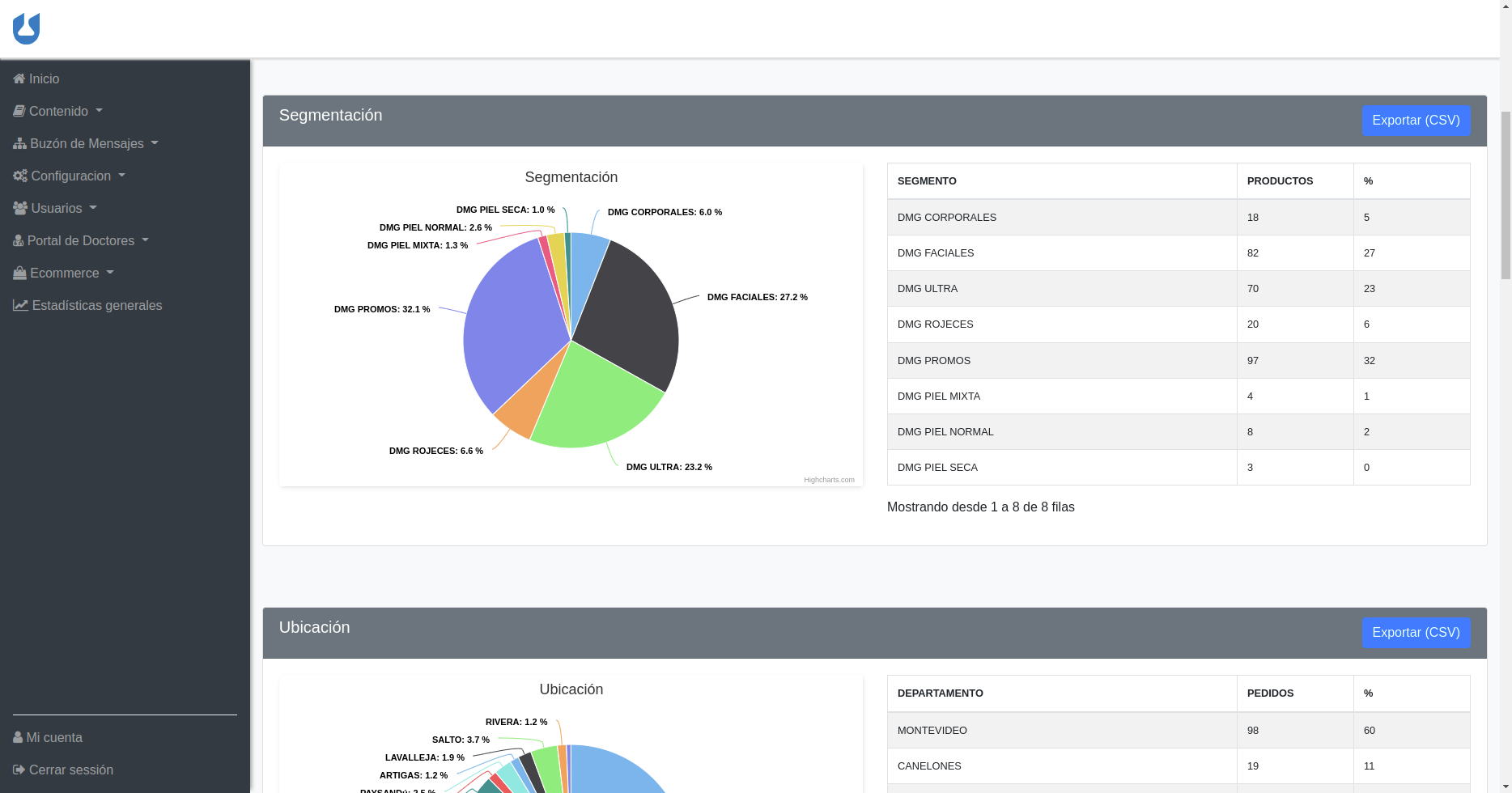
Task: Click the 'DMG PROMOS: 32.1 %' chart label
Action: click(382, 309)
